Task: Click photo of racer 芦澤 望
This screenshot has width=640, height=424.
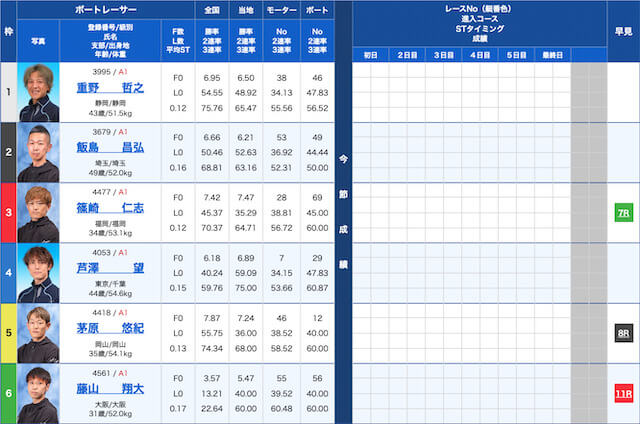Action: [x=38, y=273]
